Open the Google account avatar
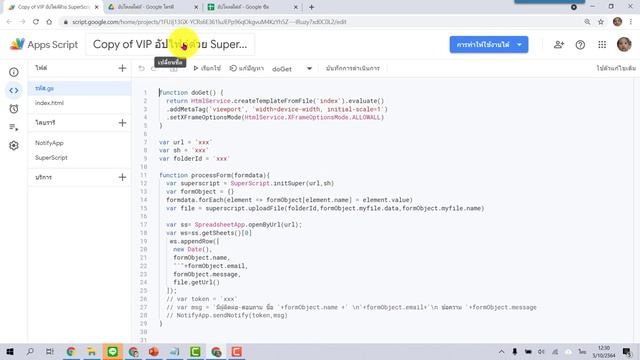This screenshot has width=640, height=360. click(624, 44)
